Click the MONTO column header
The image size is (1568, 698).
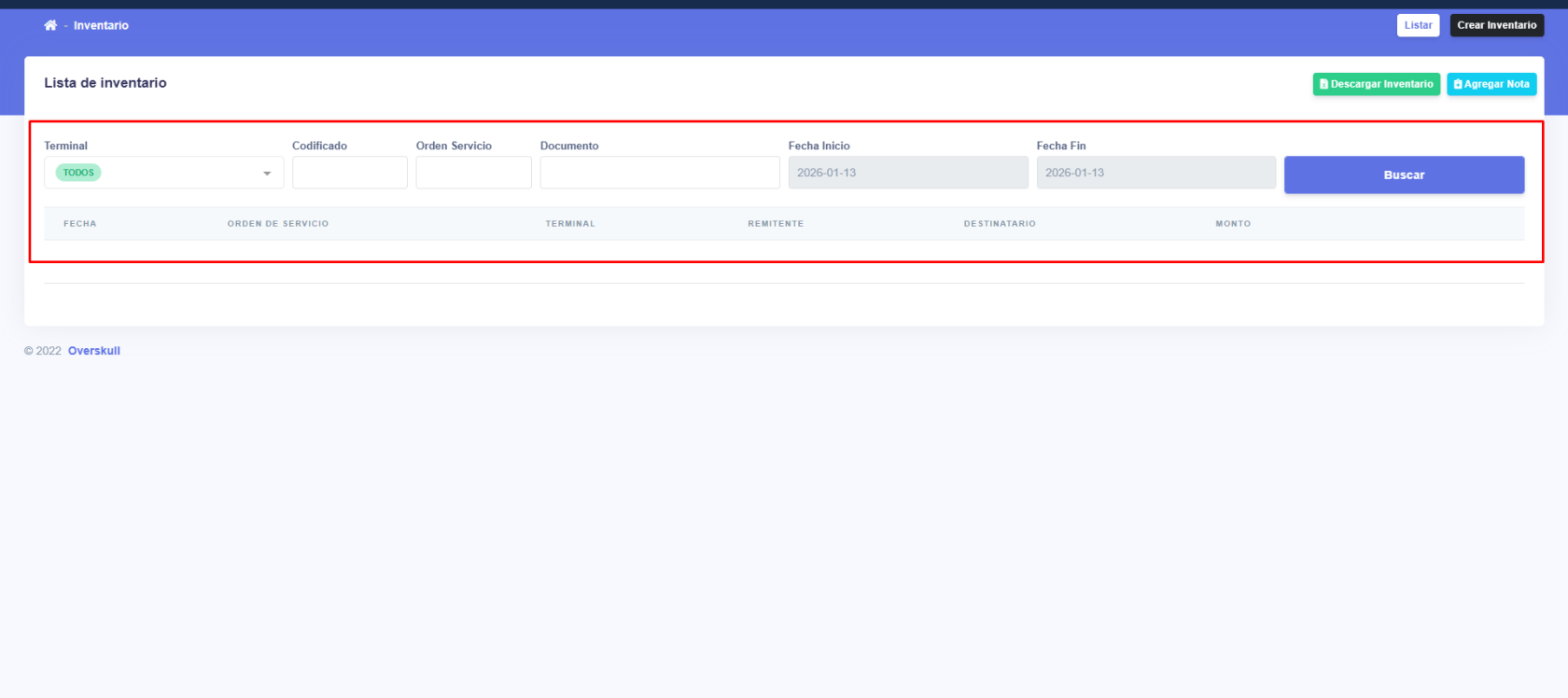pos(1232,224)
